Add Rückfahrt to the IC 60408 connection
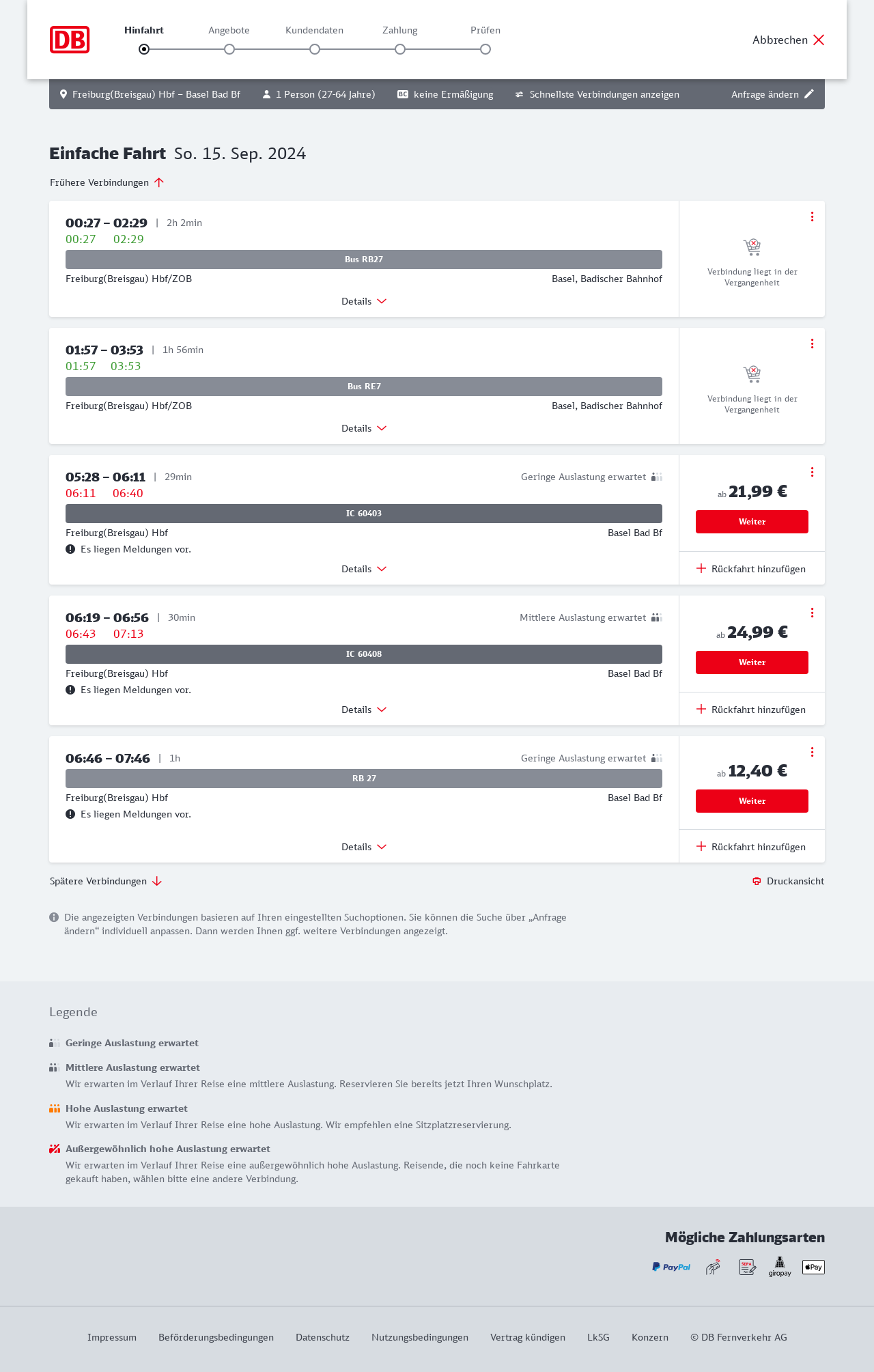 [x=751, y=710]
